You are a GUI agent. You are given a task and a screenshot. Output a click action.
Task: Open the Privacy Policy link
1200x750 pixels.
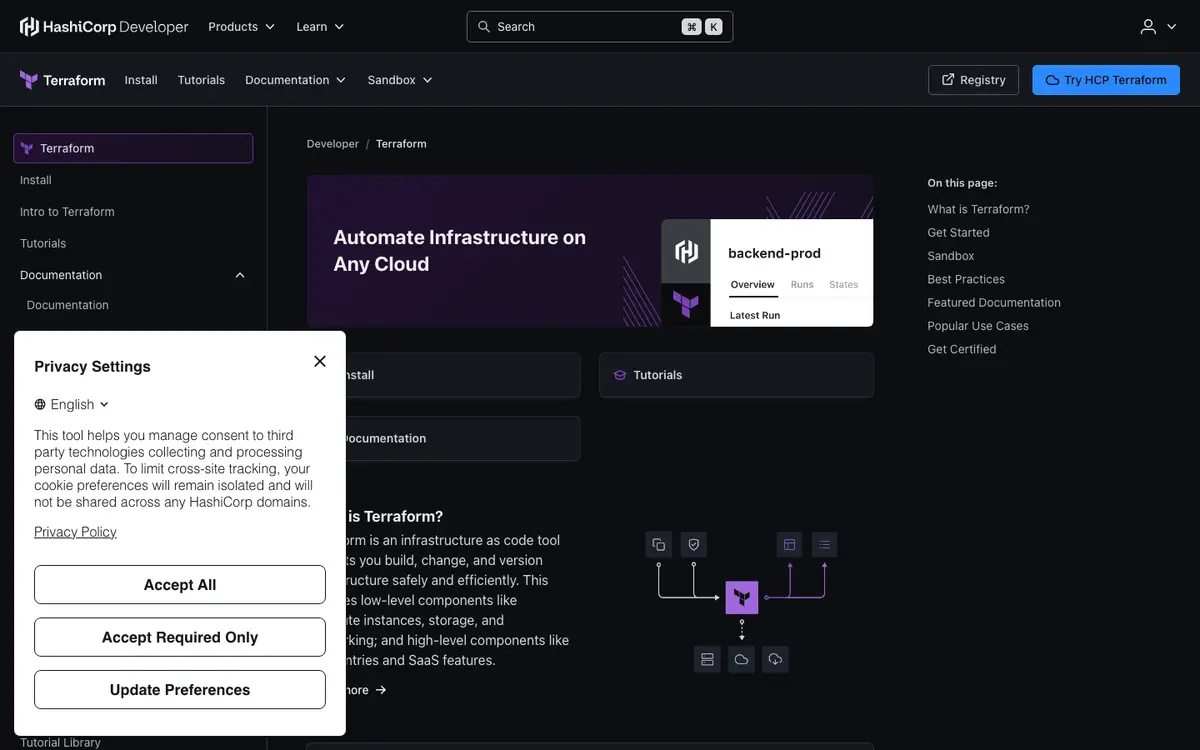click(75, 532)
